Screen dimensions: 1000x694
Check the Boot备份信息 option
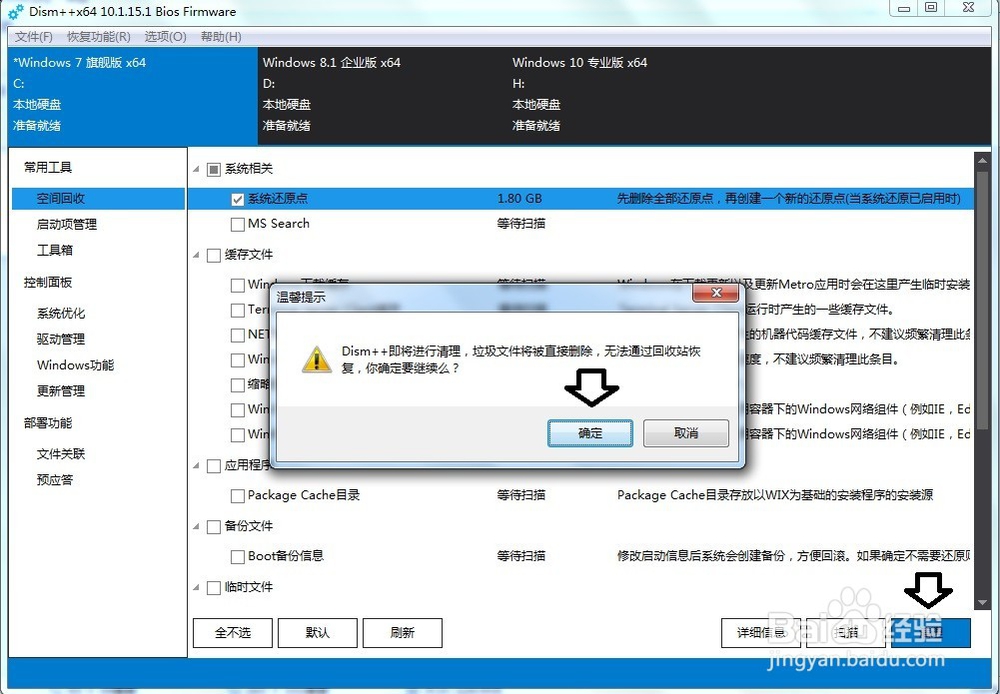(237, 557)
